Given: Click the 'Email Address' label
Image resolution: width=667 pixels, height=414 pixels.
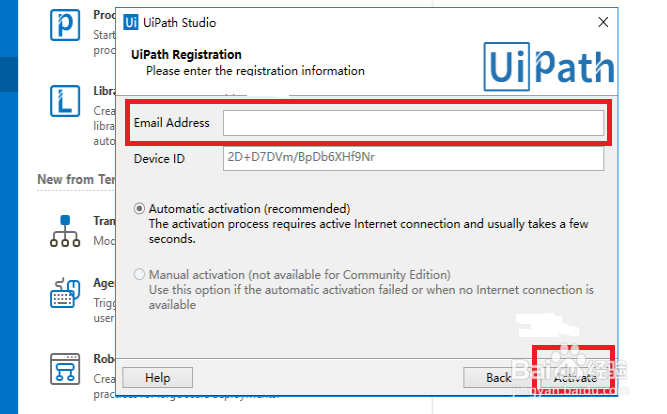Looking at the screenshot, I should click(x=172, y=123).
